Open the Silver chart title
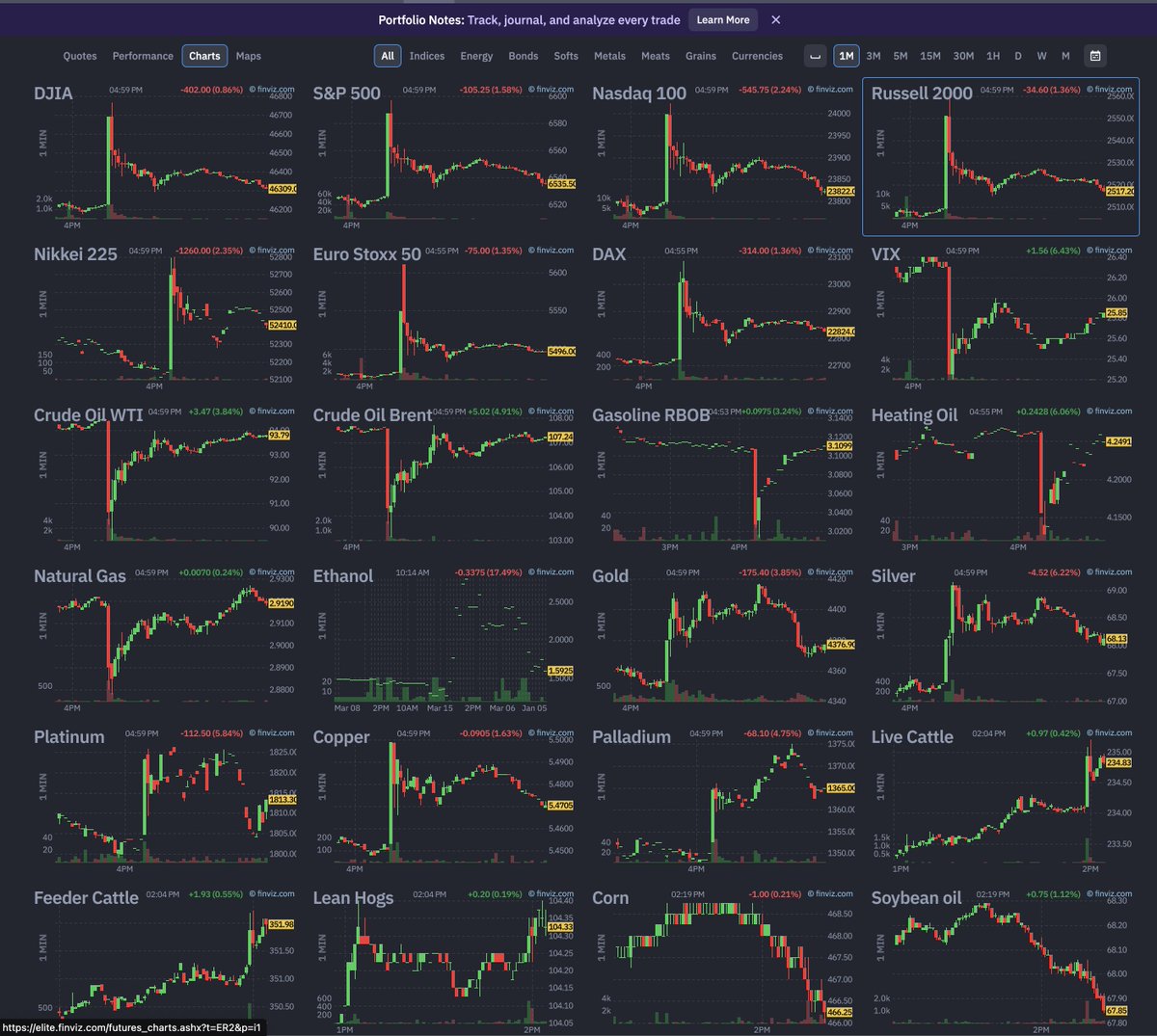The height and width of the screenshot is (1036, 1157). pyautogui.click(x=893, y=576)
